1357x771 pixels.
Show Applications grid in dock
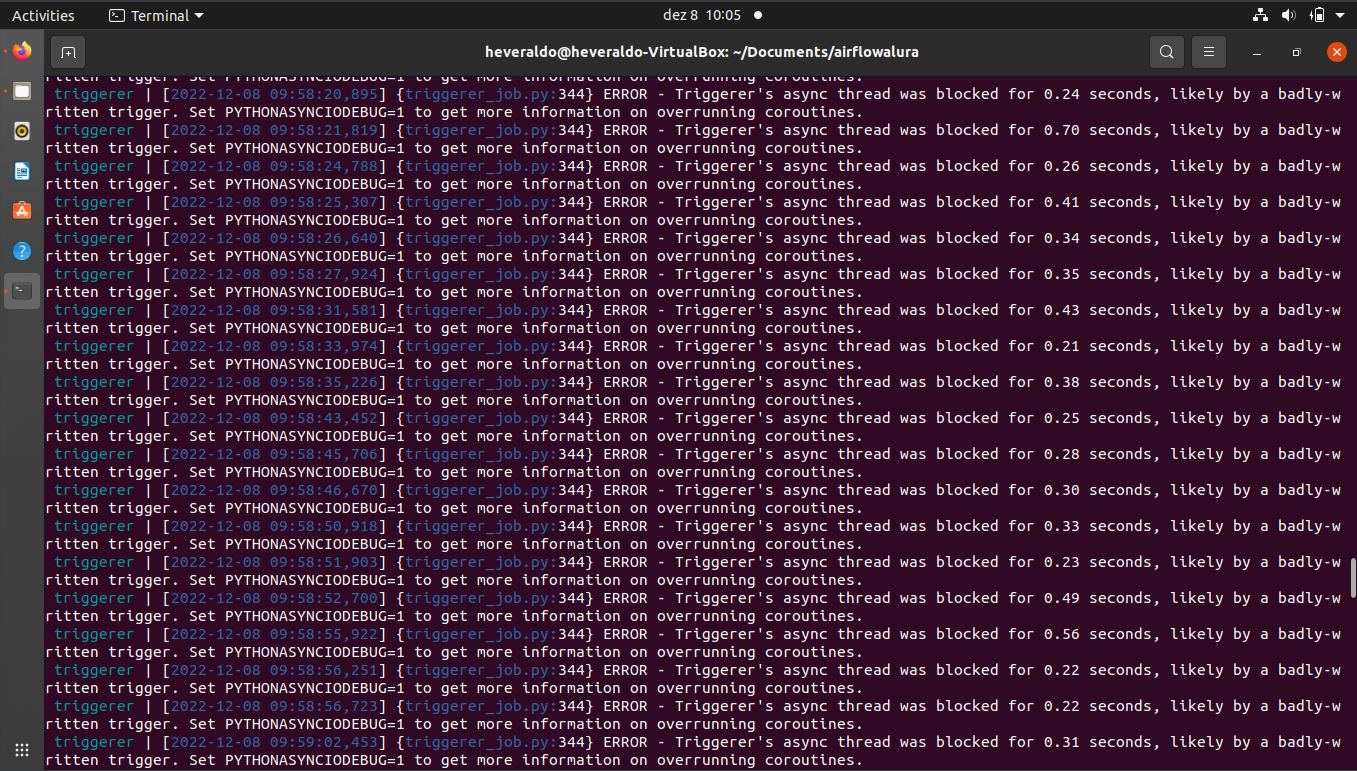tap(22, 749)
